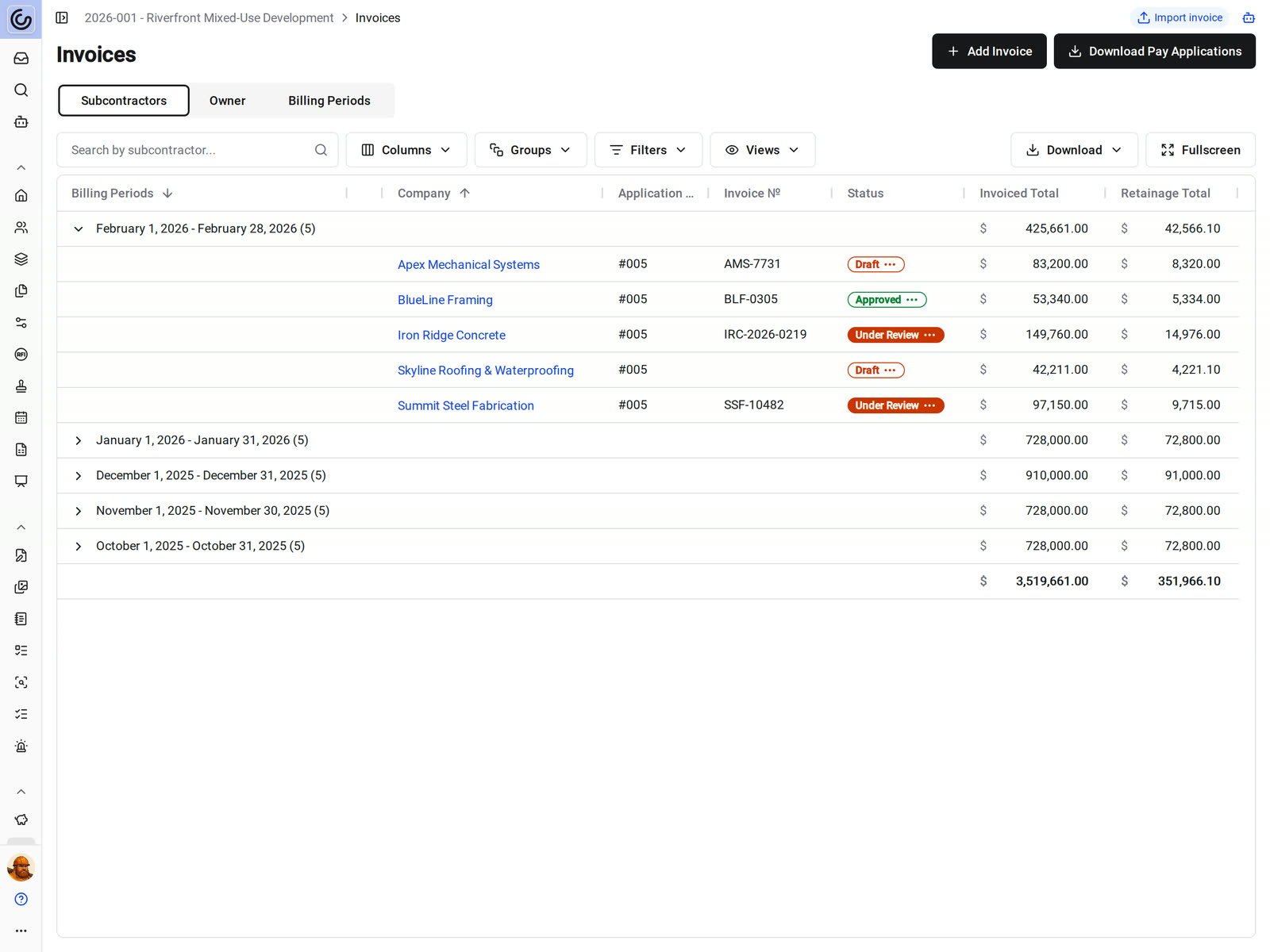This screenshot has height=952, width=1270.
Task: Open Under Review status for Summit Steel Fabrication
Action: [x=895, y=405]
